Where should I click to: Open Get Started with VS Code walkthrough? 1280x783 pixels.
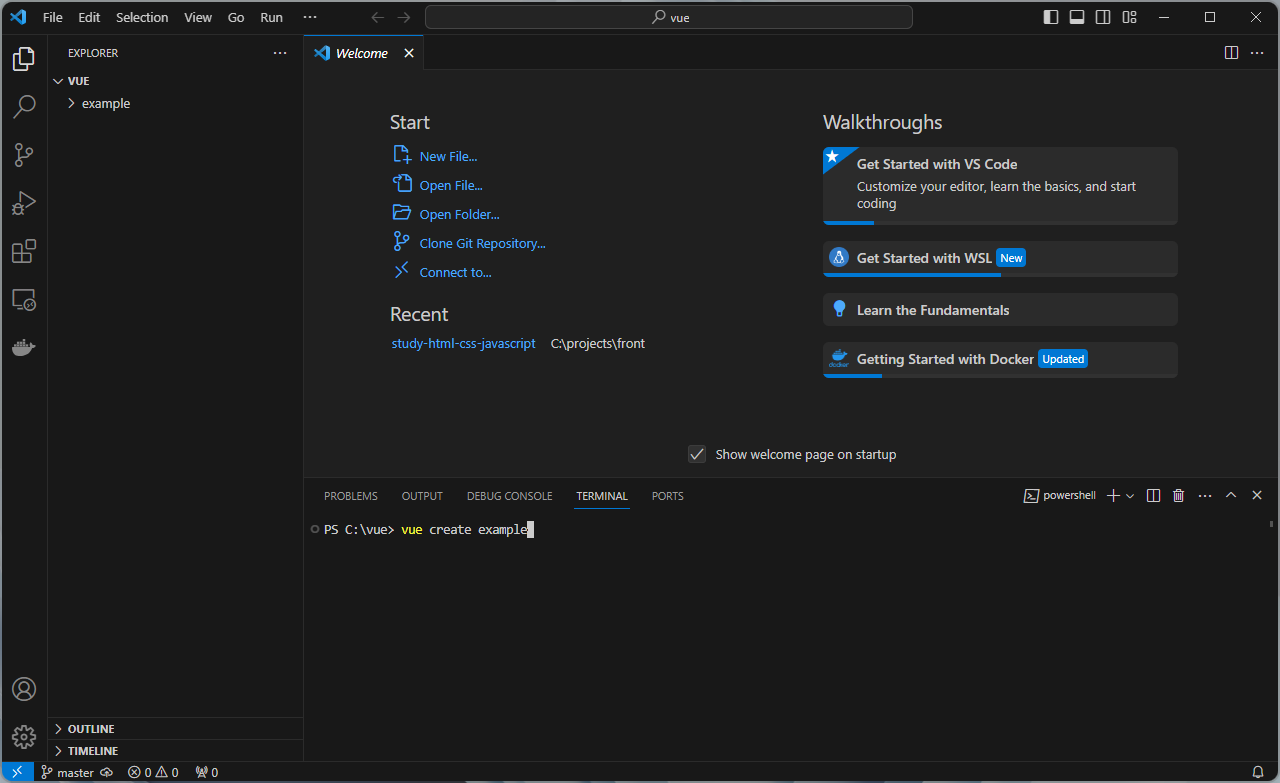[x=1000, y=186]
